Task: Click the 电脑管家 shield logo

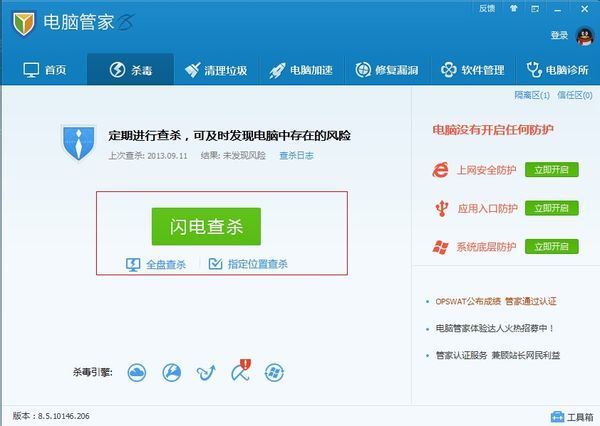Action: pos(24,23)
